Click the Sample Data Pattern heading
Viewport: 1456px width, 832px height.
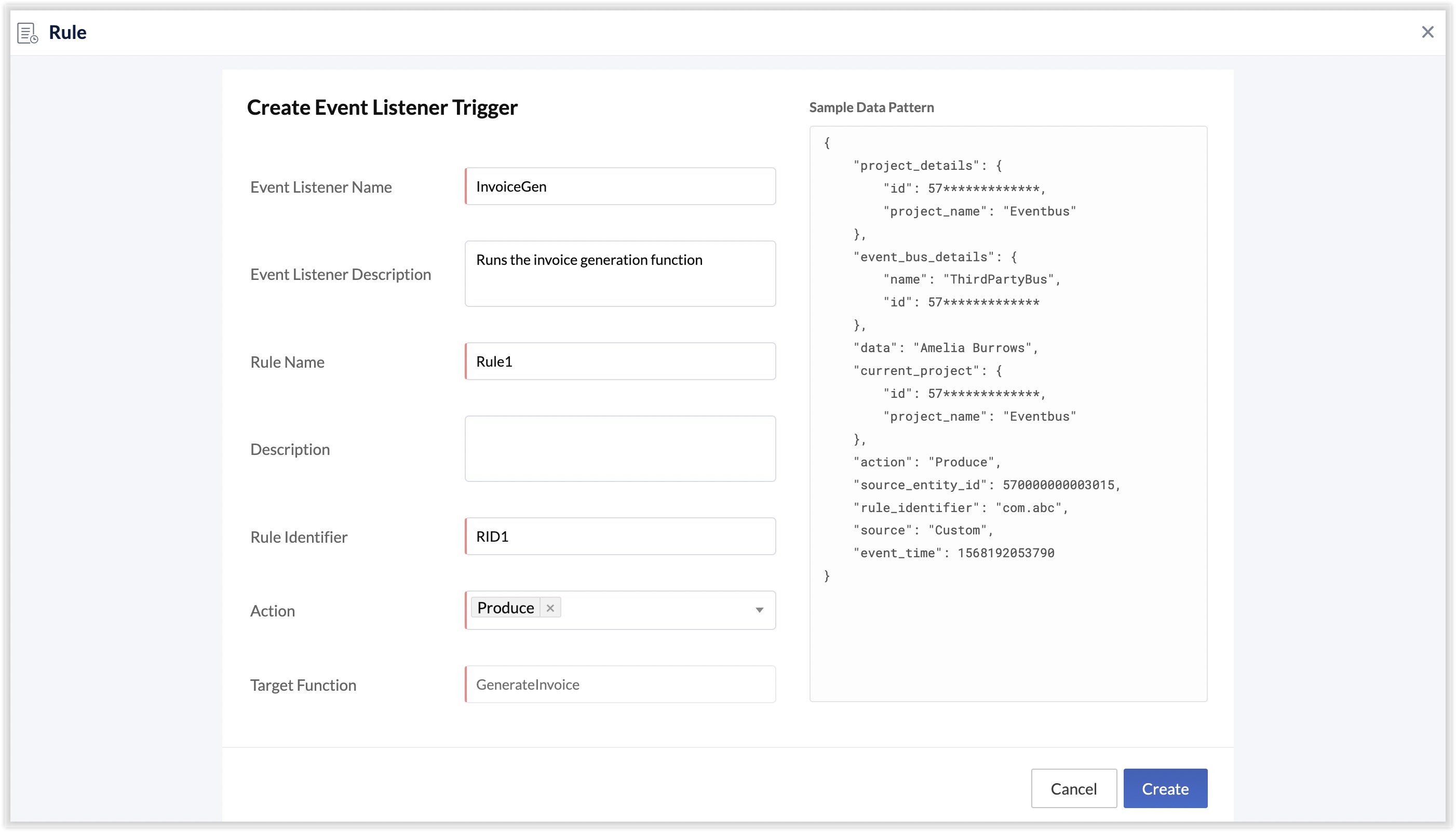click(871, 107)
